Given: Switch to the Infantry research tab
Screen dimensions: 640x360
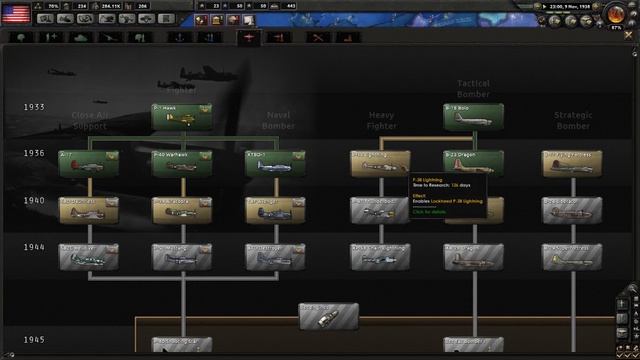Looking at the screenshot, I should [21, 38].
